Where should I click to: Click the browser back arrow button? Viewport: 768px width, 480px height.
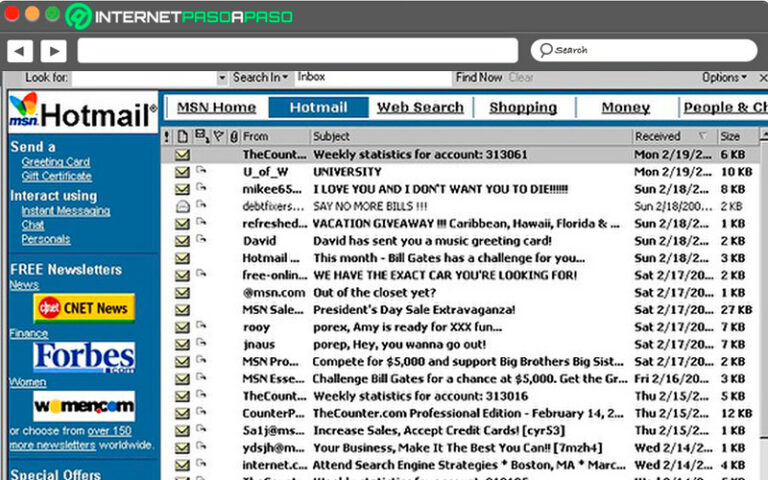20,51
